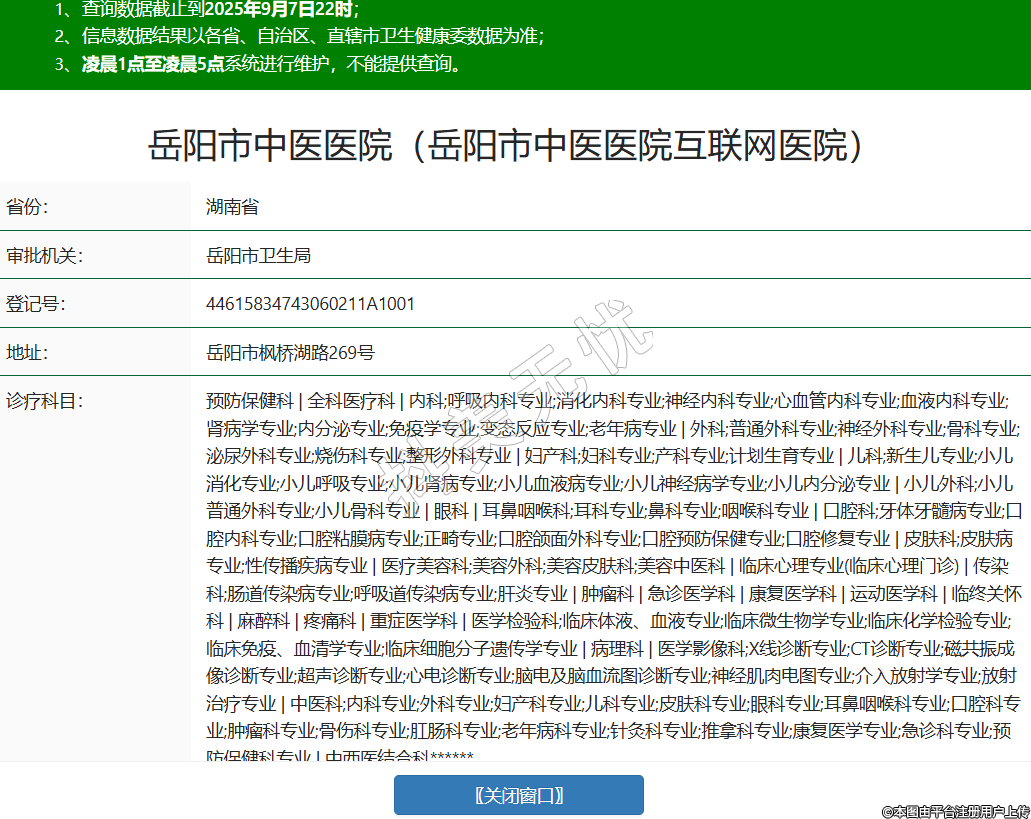Screen dimensions: 1031x819
Task: Select the 地址 field label
Action: click(28, 352)
